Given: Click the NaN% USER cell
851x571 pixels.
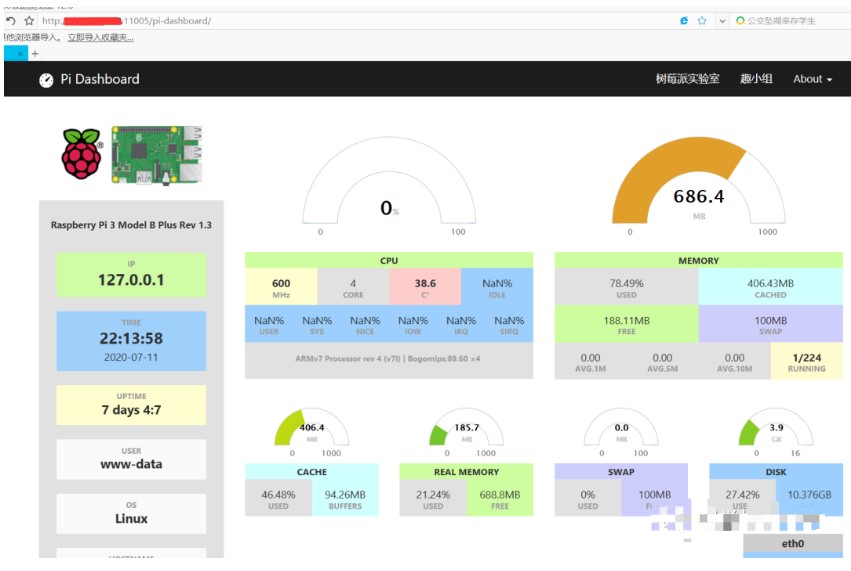Looking at the screenshot, I should pos(269,324).
